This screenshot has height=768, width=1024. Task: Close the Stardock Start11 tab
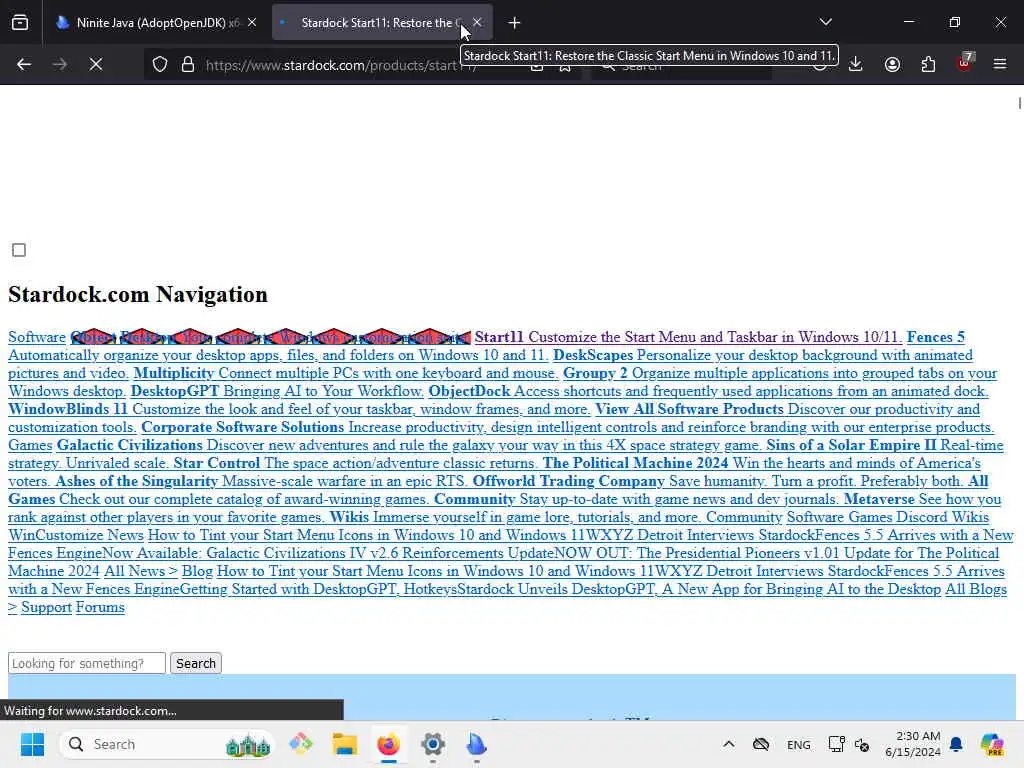pyautogui.click(x=477, y=22)
